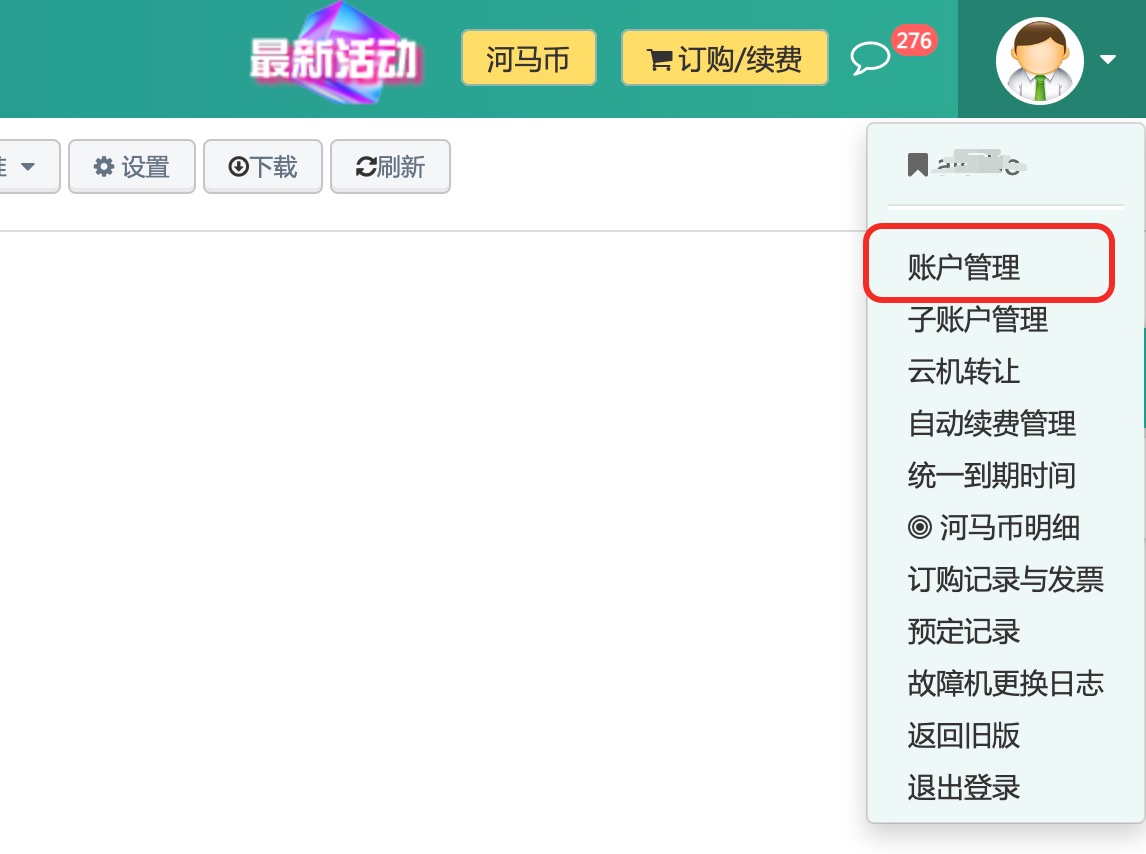The height and width of the screenshot is (854, 1146).
Task: Select 统一到期时间 menu entry
Action: tap(991, 475)
